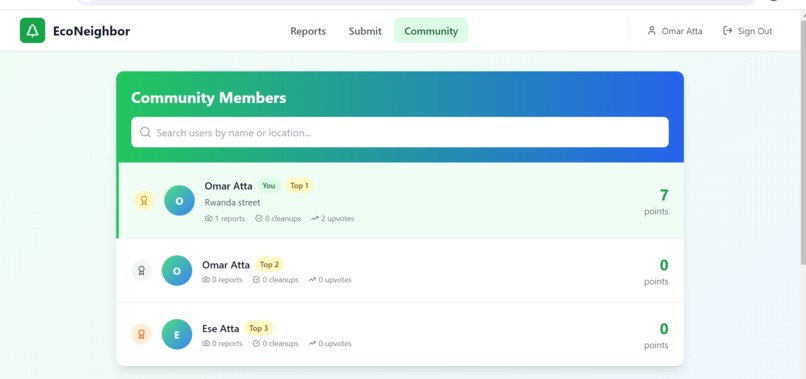Click the check icon in Top 1 cleanups
Screen dimensions: 806x379
[259, 219]
